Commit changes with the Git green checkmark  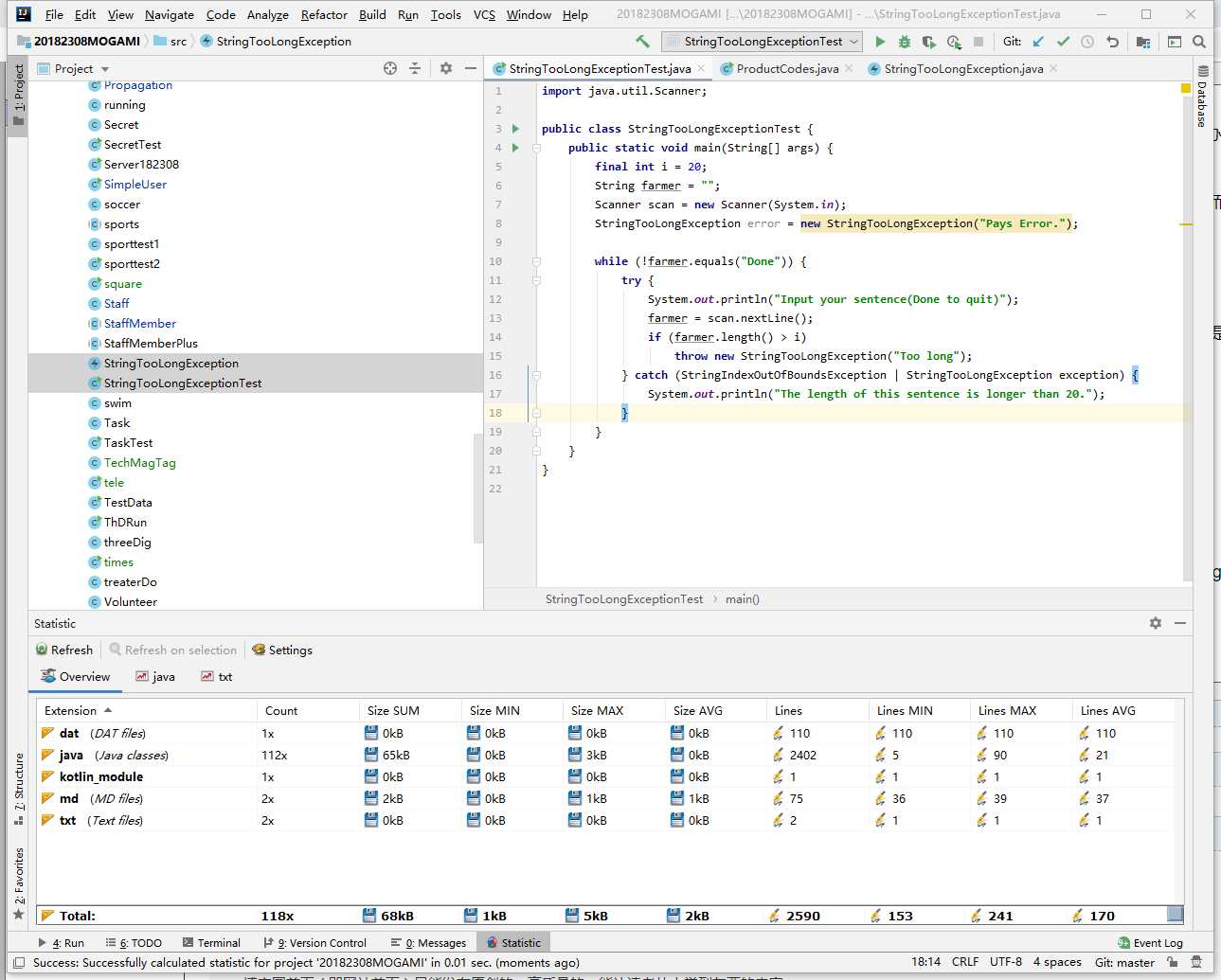point(1063,42)
